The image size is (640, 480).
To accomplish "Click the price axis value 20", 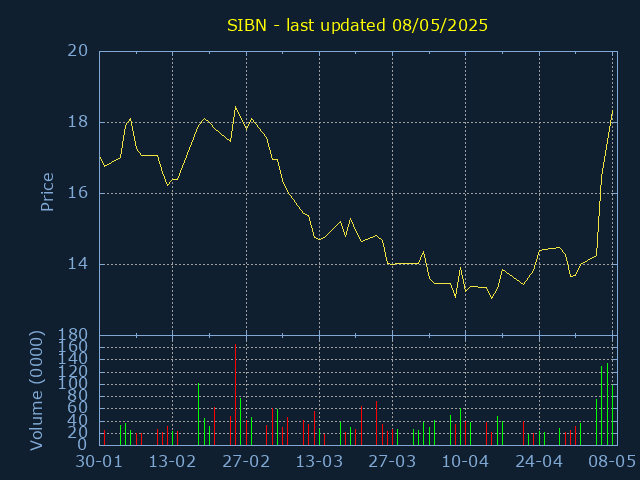I will (x=78, y=51).
